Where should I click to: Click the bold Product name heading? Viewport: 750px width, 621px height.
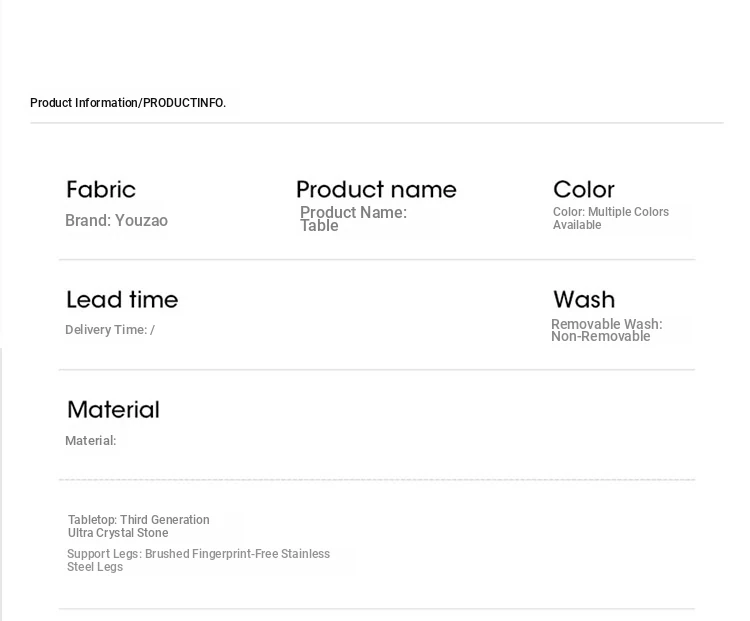[x=376, y=190]
